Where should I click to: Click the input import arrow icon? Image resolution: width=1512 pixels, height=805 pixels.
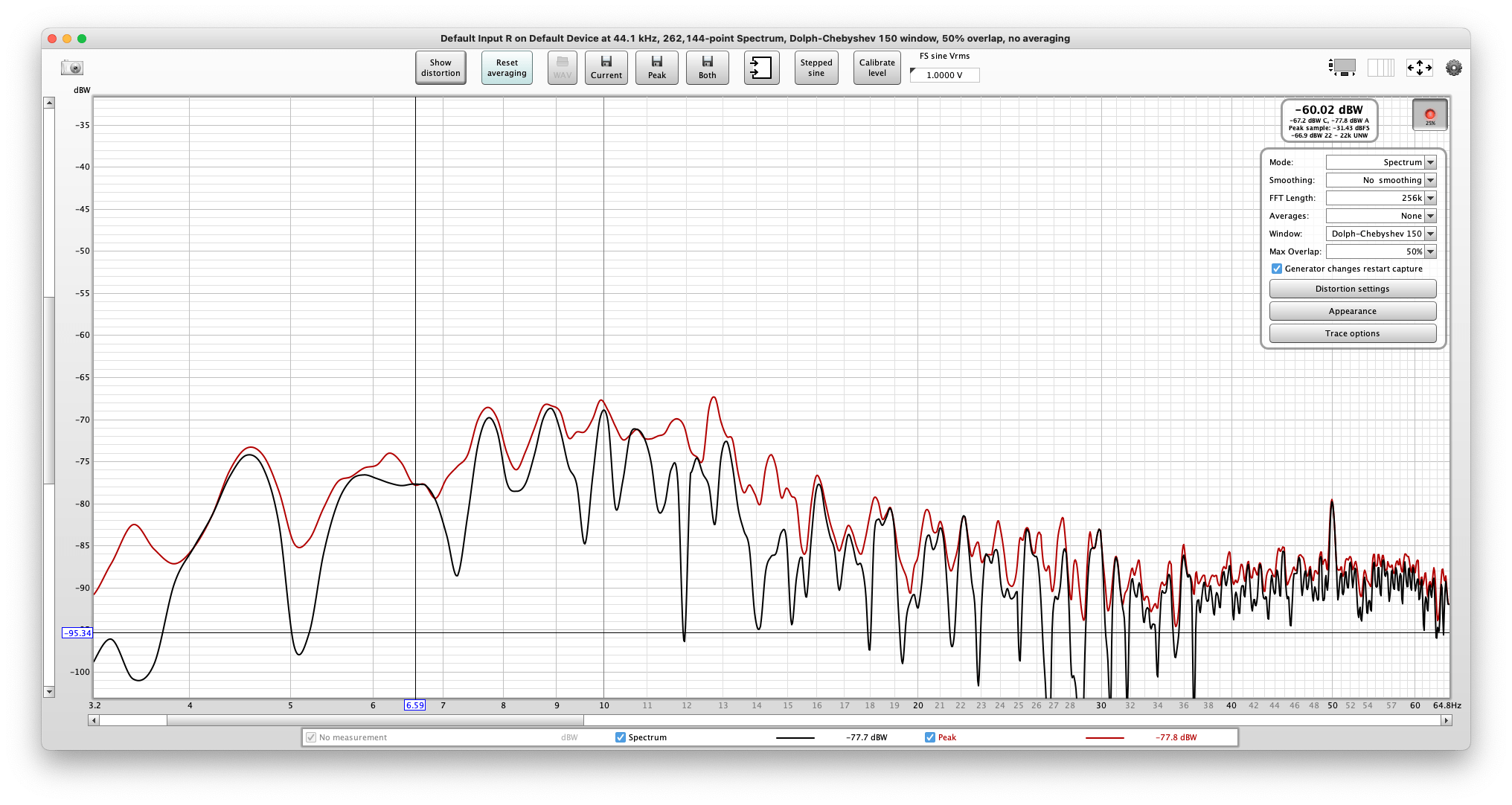761,68
